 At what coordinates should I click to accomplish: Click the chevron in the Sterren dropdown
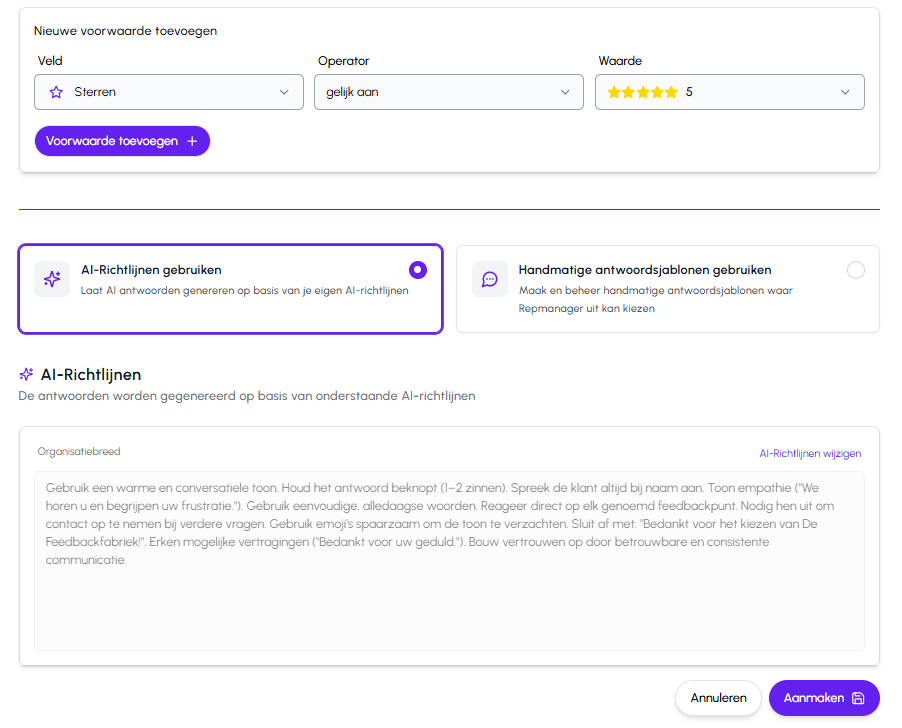(x=284, y=92)
